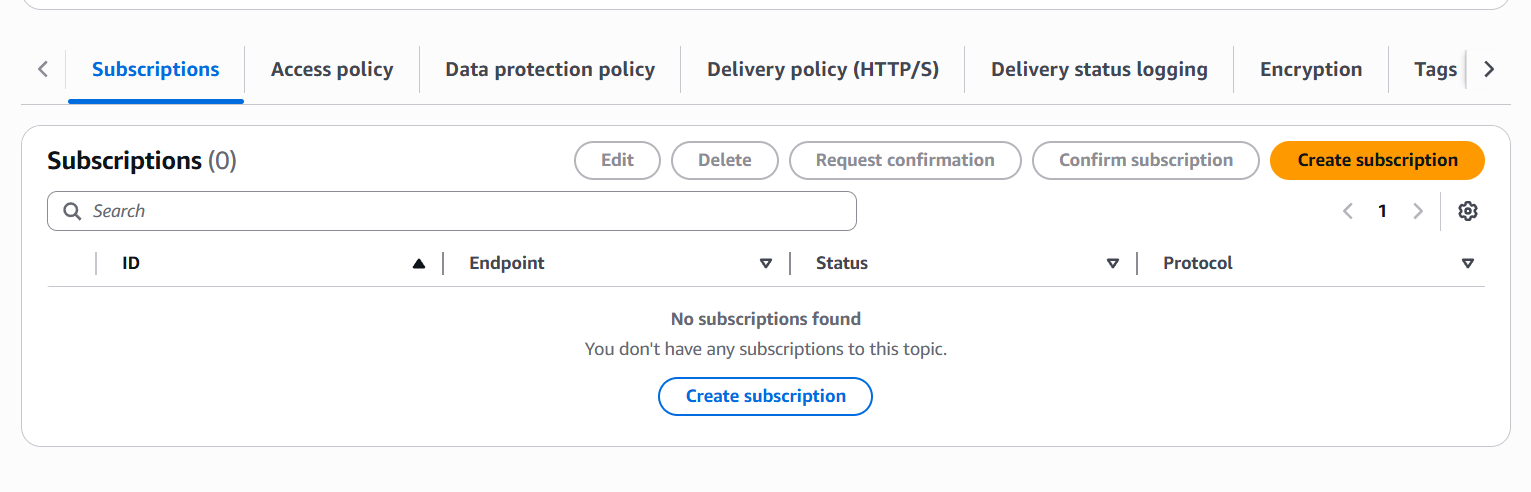Click the outlined Create subscription button
The height and width of the screenshot is (492, 1531).
click(766, 396)
